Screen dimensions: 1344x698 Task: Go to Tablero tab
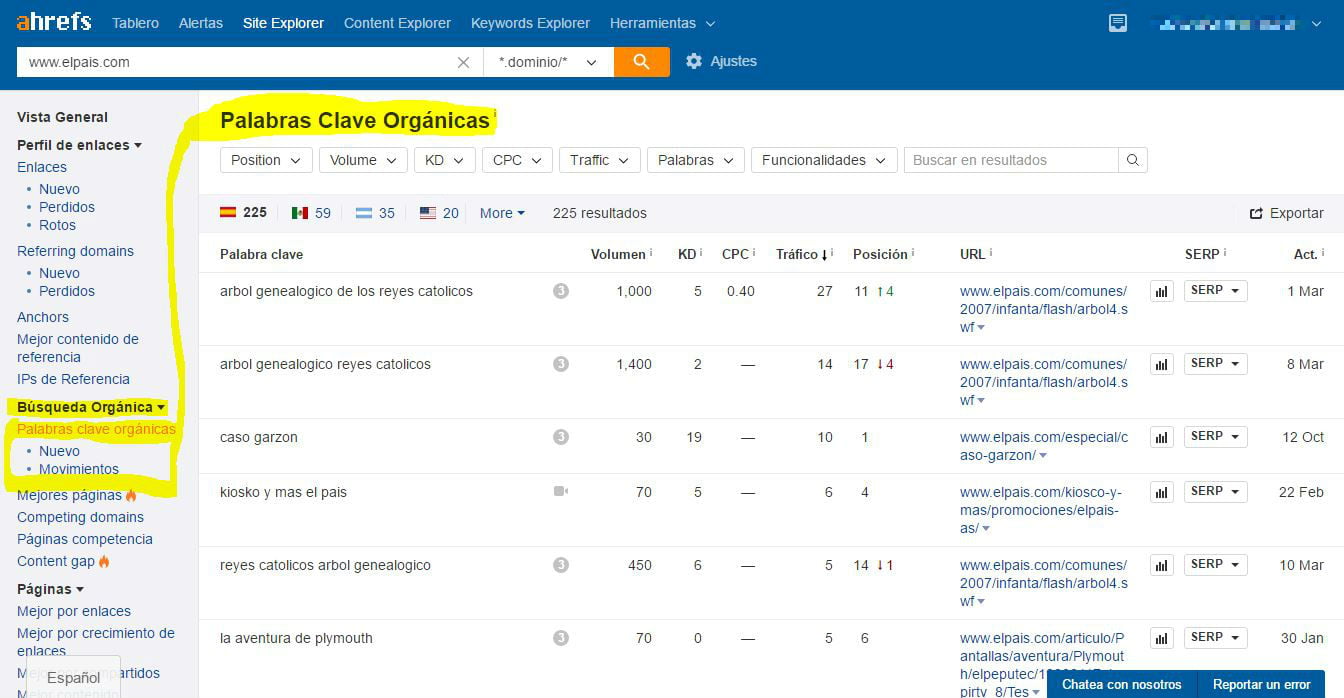point(135,23)
